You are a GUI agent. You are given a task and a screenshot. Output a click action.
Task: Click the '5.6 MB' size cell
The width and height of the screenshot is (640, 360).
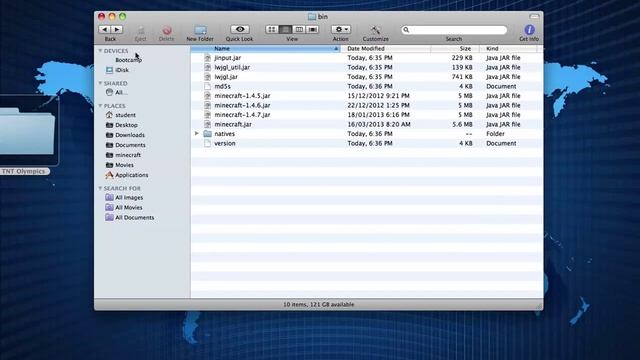tap(462, 124)
